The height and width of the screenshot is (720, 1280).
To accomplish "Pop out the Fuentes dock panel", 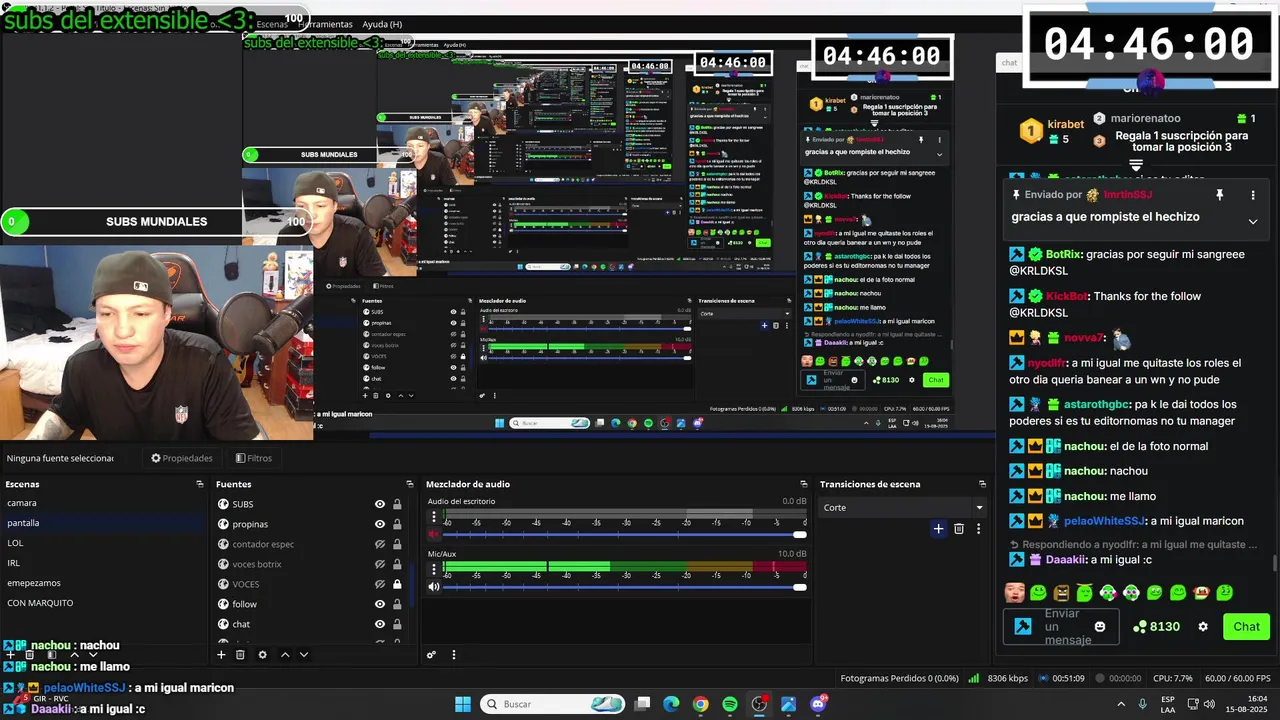I will pyautogui.click(x=409, y=484).
